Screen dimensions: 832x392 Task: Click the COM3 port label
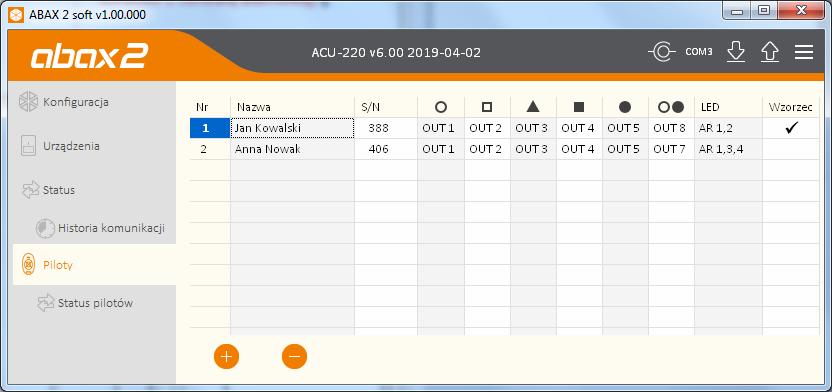(x=698, y=52)
